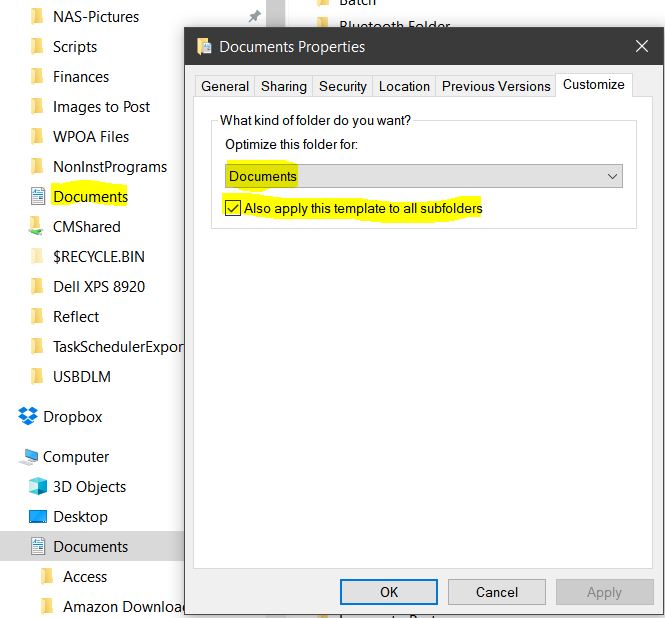This screenshot has height=618, width=665.
Task: Click the Computer icon in the sidebar
Action: coord(28,457)
